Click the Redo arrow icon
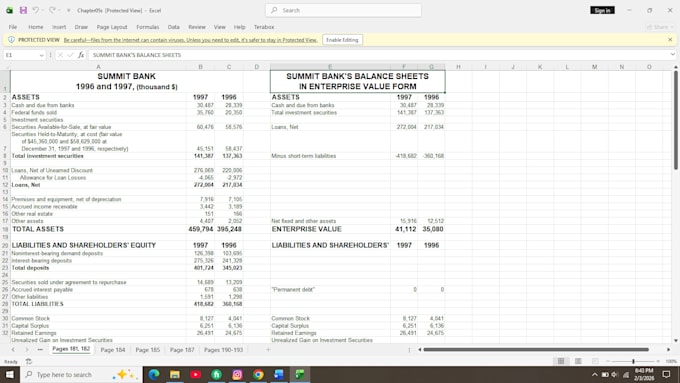 point(52,10)
